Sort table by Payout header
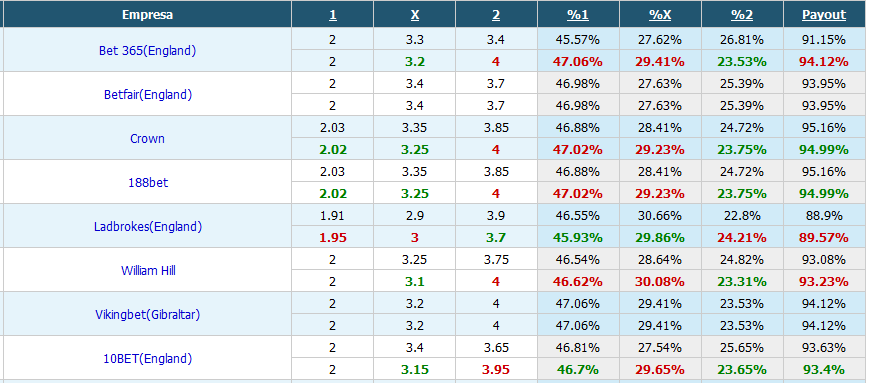This screenshot has width=869, height=383. click(x=824, y=15)
